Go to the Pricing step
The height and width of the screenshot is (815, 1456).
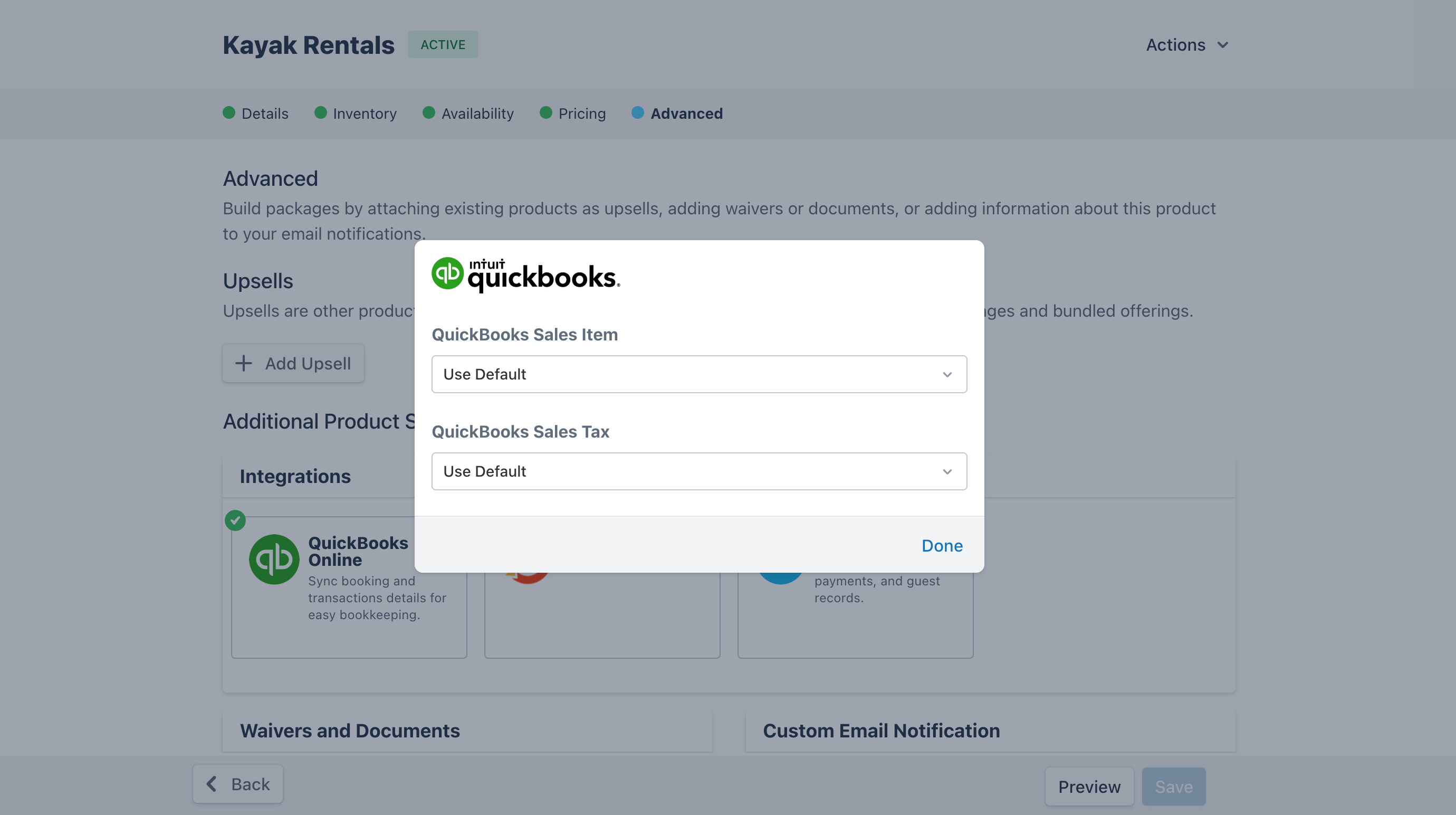(x=572, y=113)
